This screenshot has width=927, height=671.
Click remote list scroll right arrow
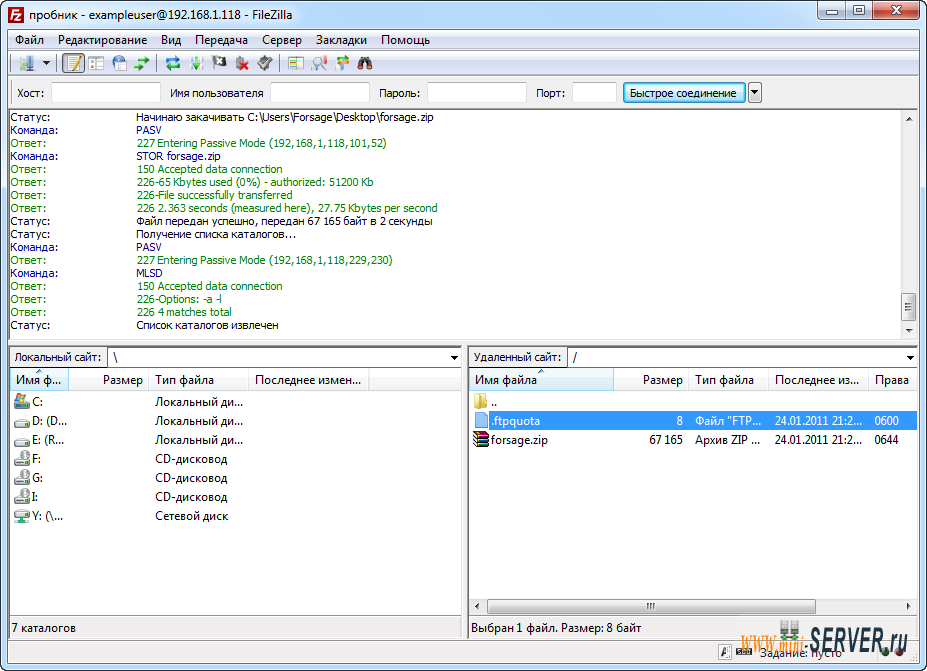point(909,606)
